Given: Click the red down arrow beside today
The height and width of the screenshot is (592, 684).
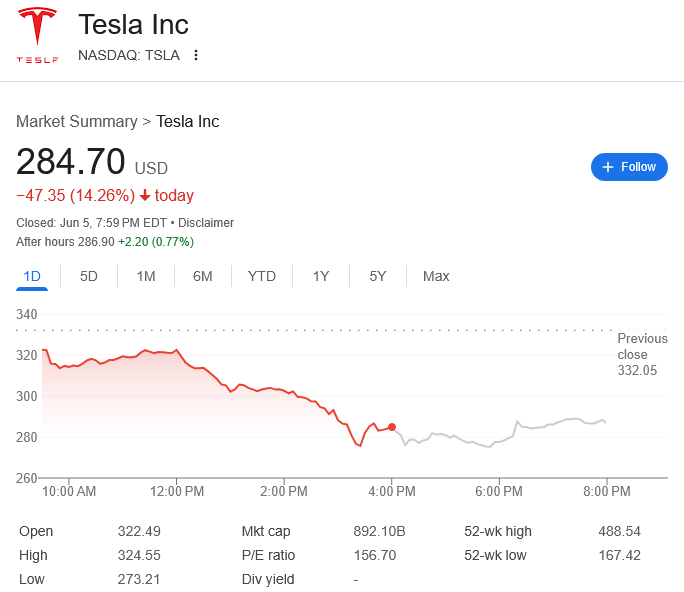Looking at the screenshot, I should [145, 196].
